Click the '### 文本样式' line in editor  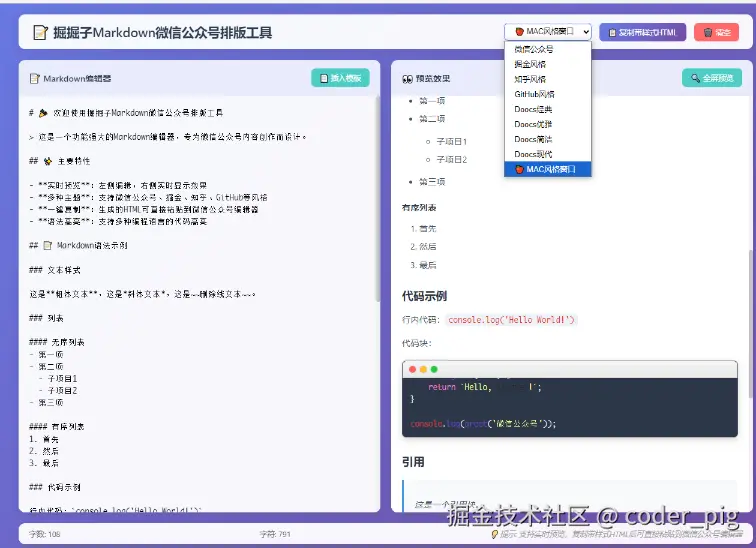click(54, 270)
